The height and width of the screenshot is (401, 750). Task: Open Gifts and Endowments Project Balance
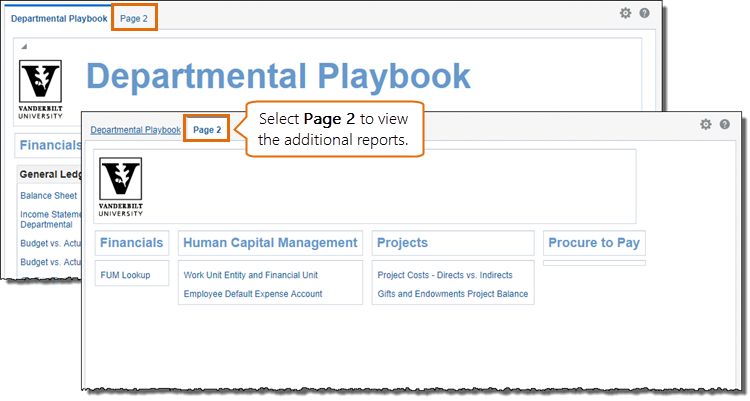tap(452, 294)
